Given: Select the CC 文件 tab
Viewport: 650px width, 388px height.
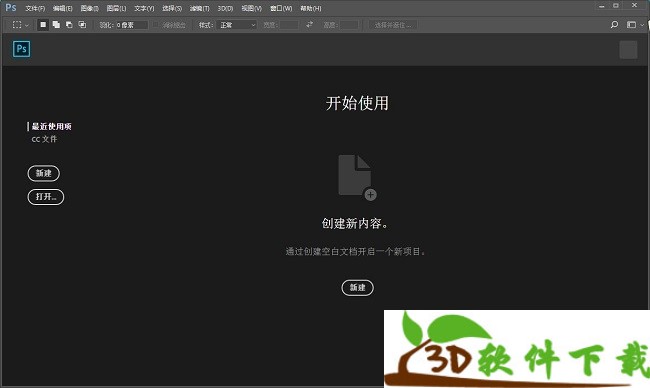Looking at the screenshot, I should 44,139.
